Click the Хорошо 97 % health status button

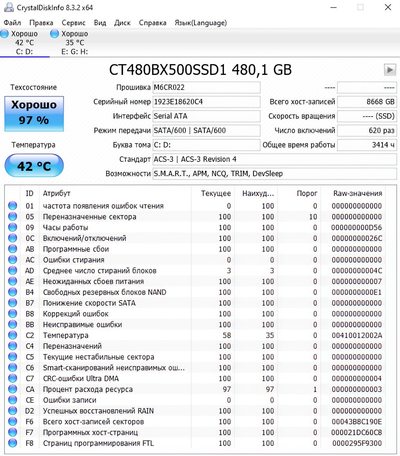pyautogui.click(x=34, y=114)
